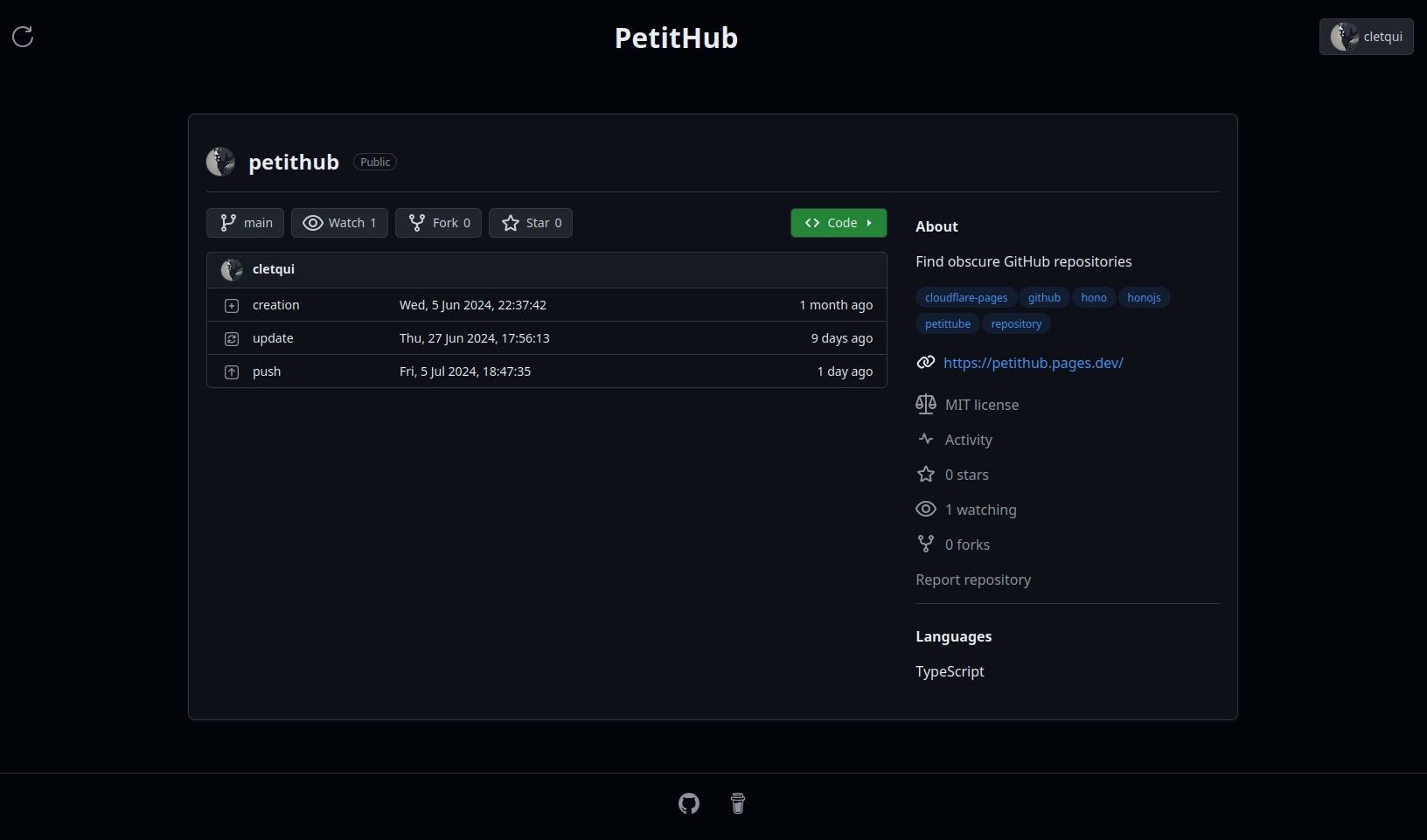Open the cletqui account menu top-right
This screenshot has height=840, width=1427.
[1366, 36]
